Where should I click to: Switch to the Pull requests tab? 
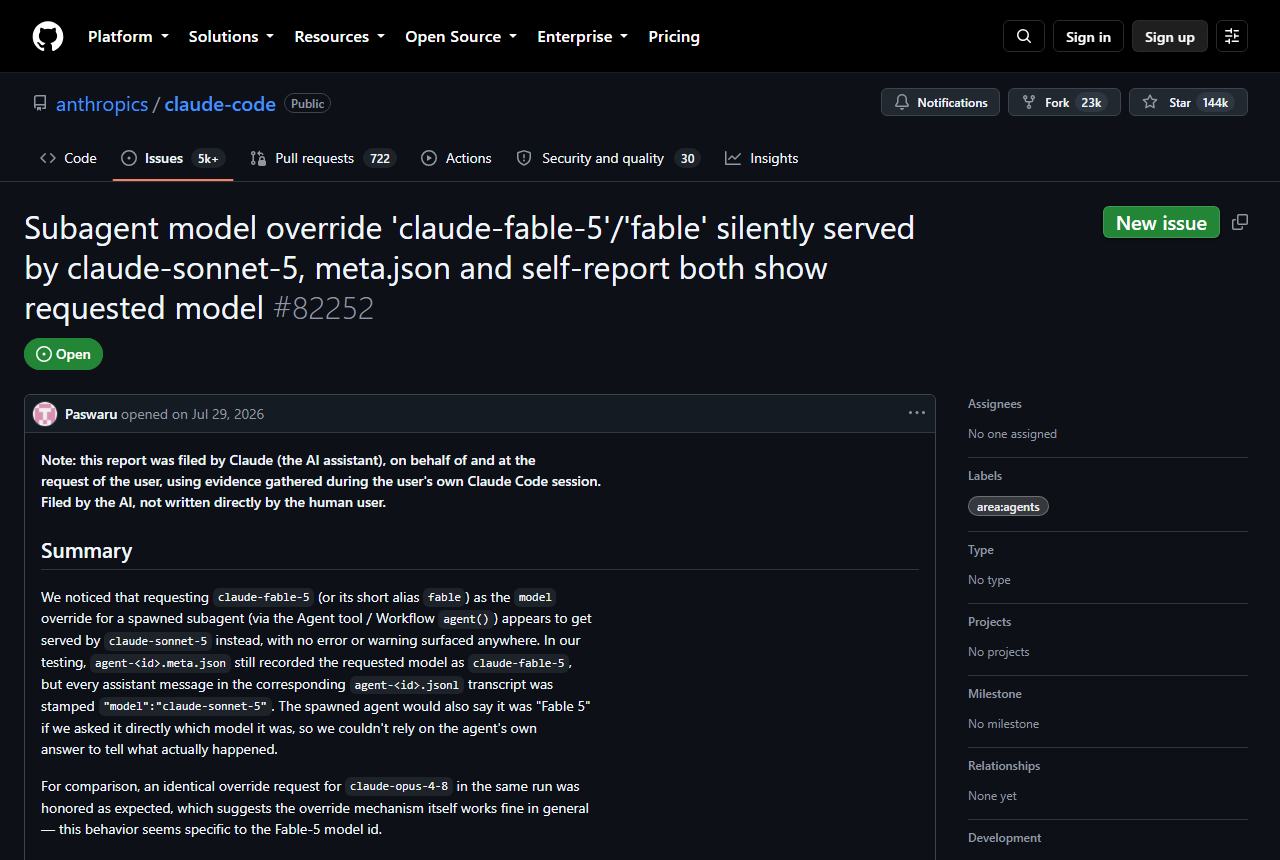point(323,158)
